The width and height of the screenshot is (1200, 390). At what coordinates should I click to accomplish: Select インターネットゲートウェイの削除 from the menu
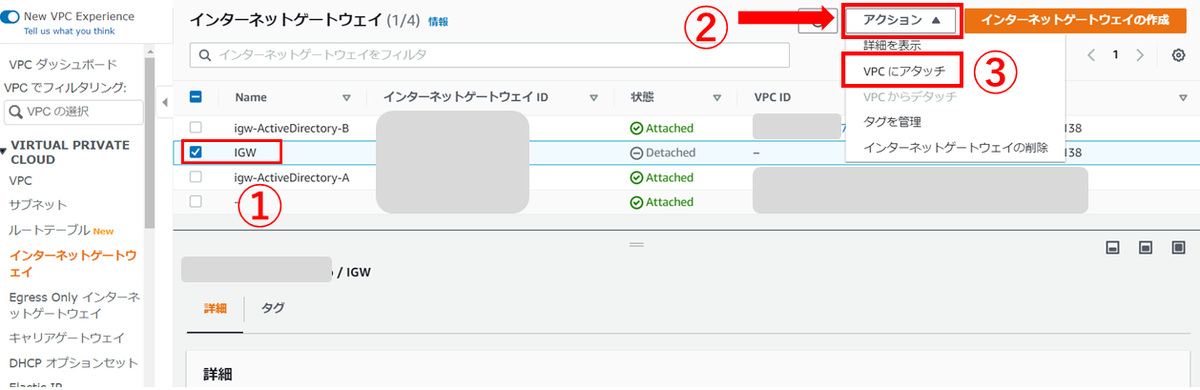[x=955, y=148]
